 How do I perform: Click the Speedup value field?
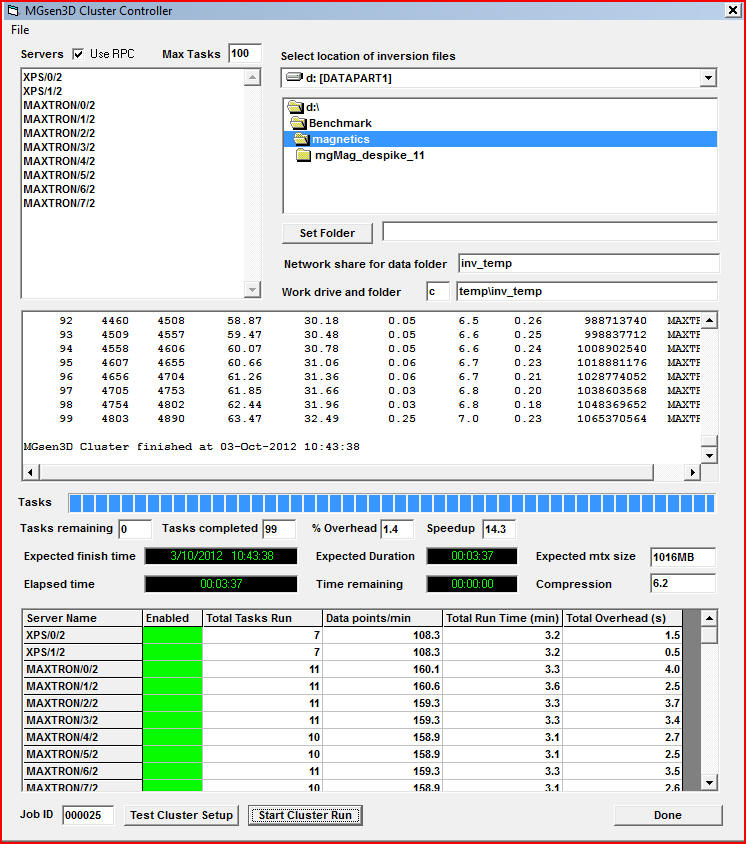[499, 529]
